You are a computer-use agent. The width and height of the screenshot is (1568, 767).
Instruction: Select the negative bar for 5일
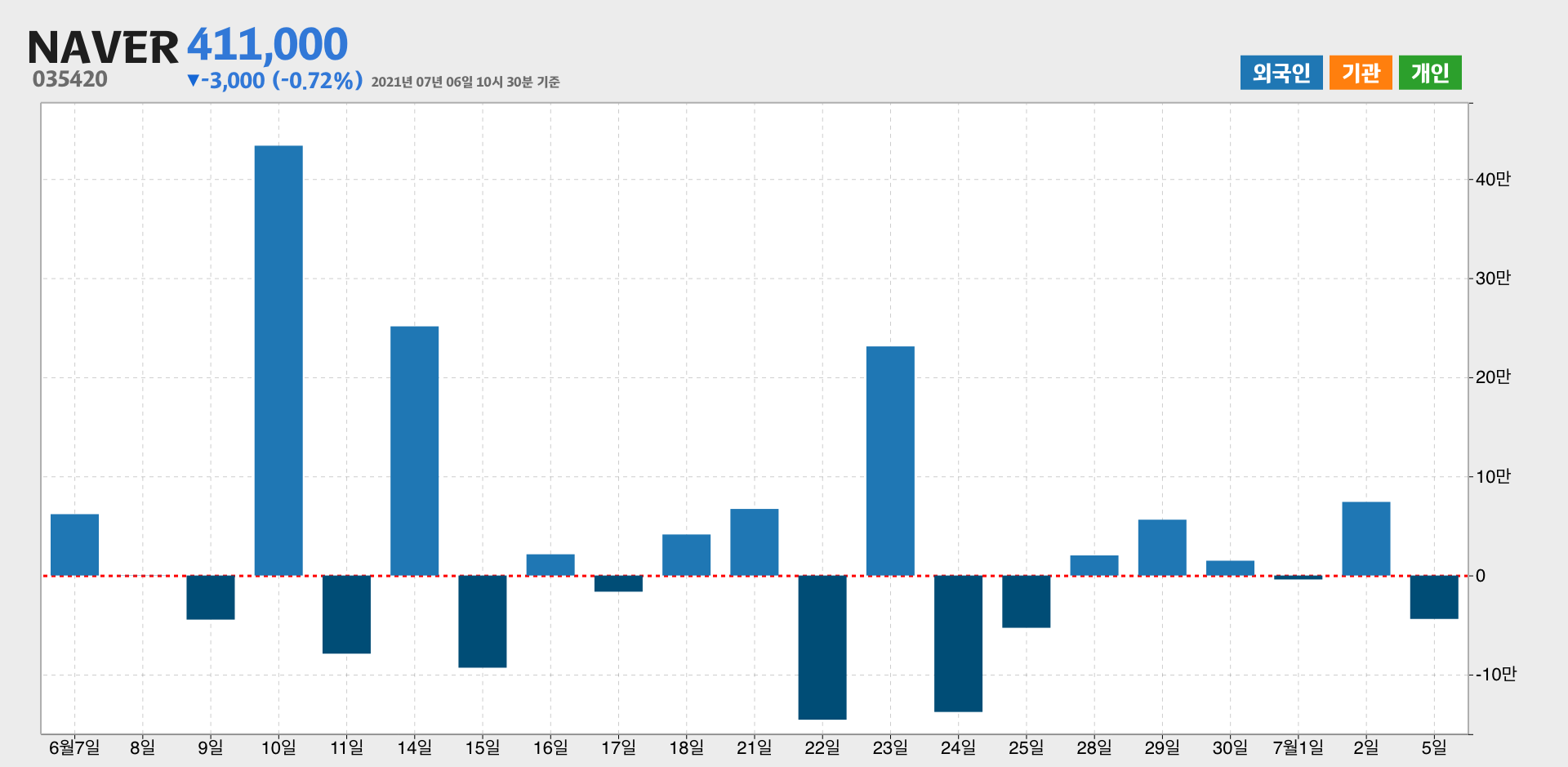click(1434, 597)
